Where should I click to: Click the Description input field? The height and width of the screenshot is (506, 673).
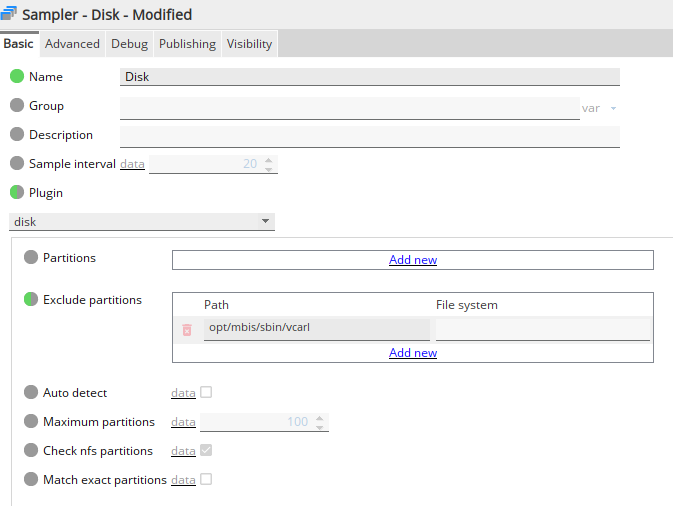pos(370,136)
